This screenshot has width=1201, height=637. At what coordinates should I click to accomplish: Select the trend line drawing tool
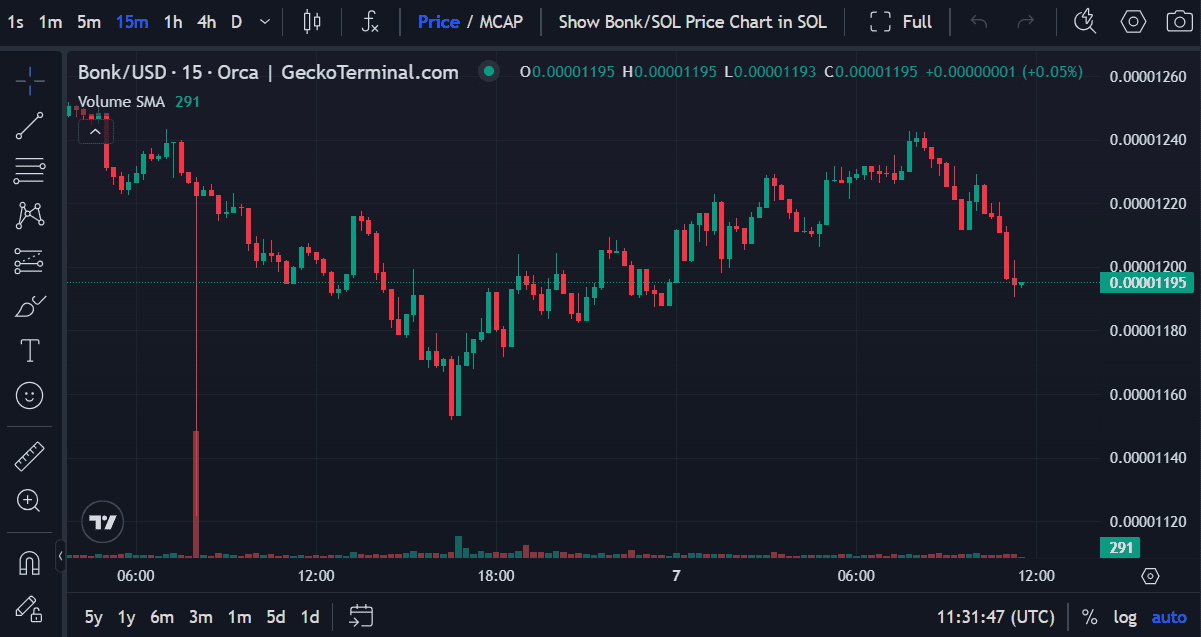click(29, 125)
